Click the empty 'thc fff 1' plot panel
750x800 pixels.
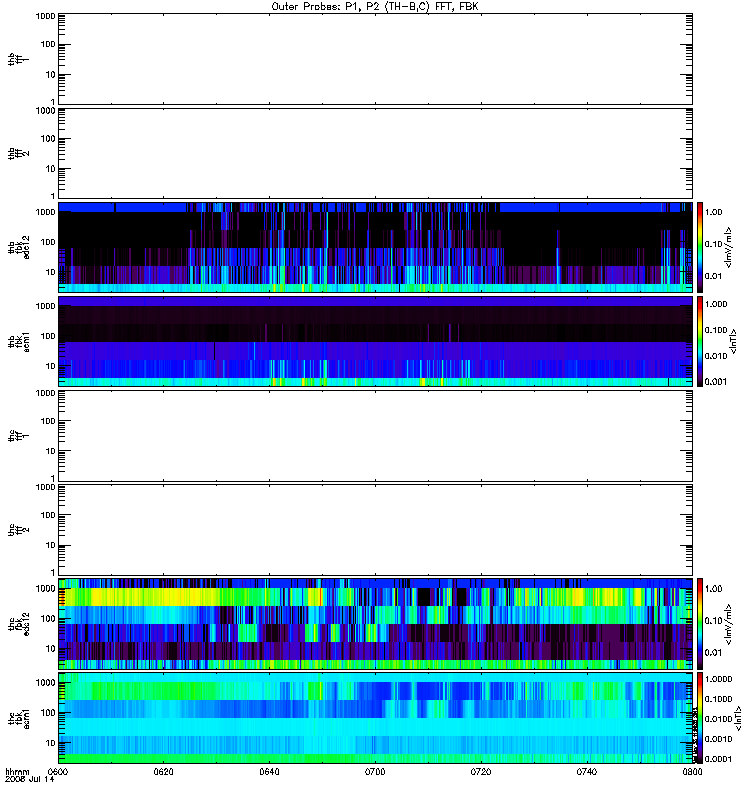375,436
